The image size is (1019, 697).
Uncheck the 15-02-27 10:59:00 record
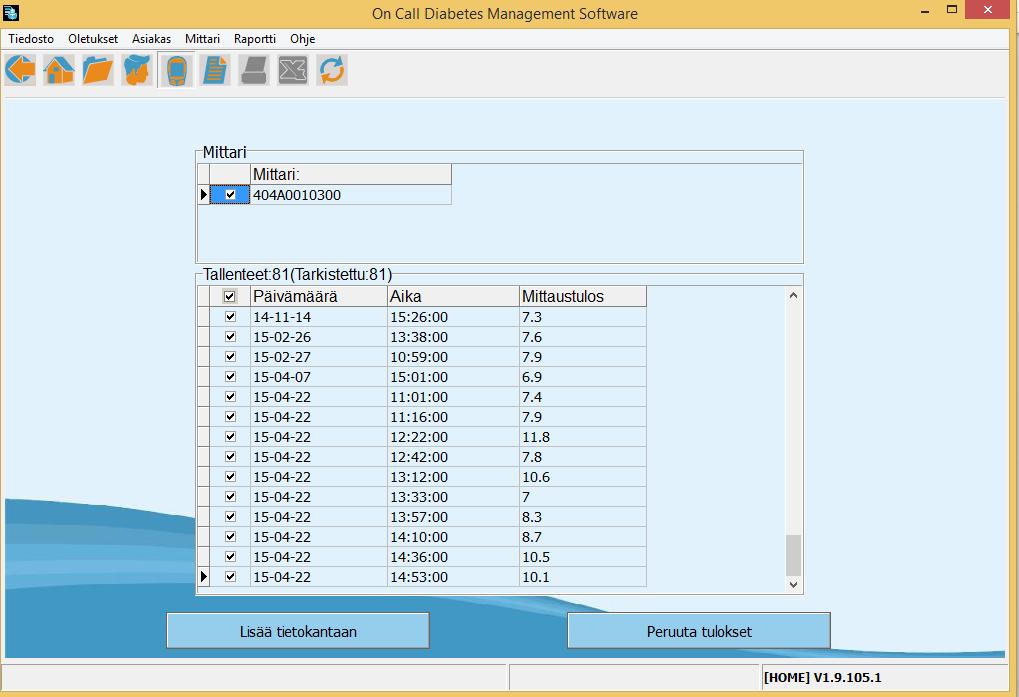(x=230, y=357)
